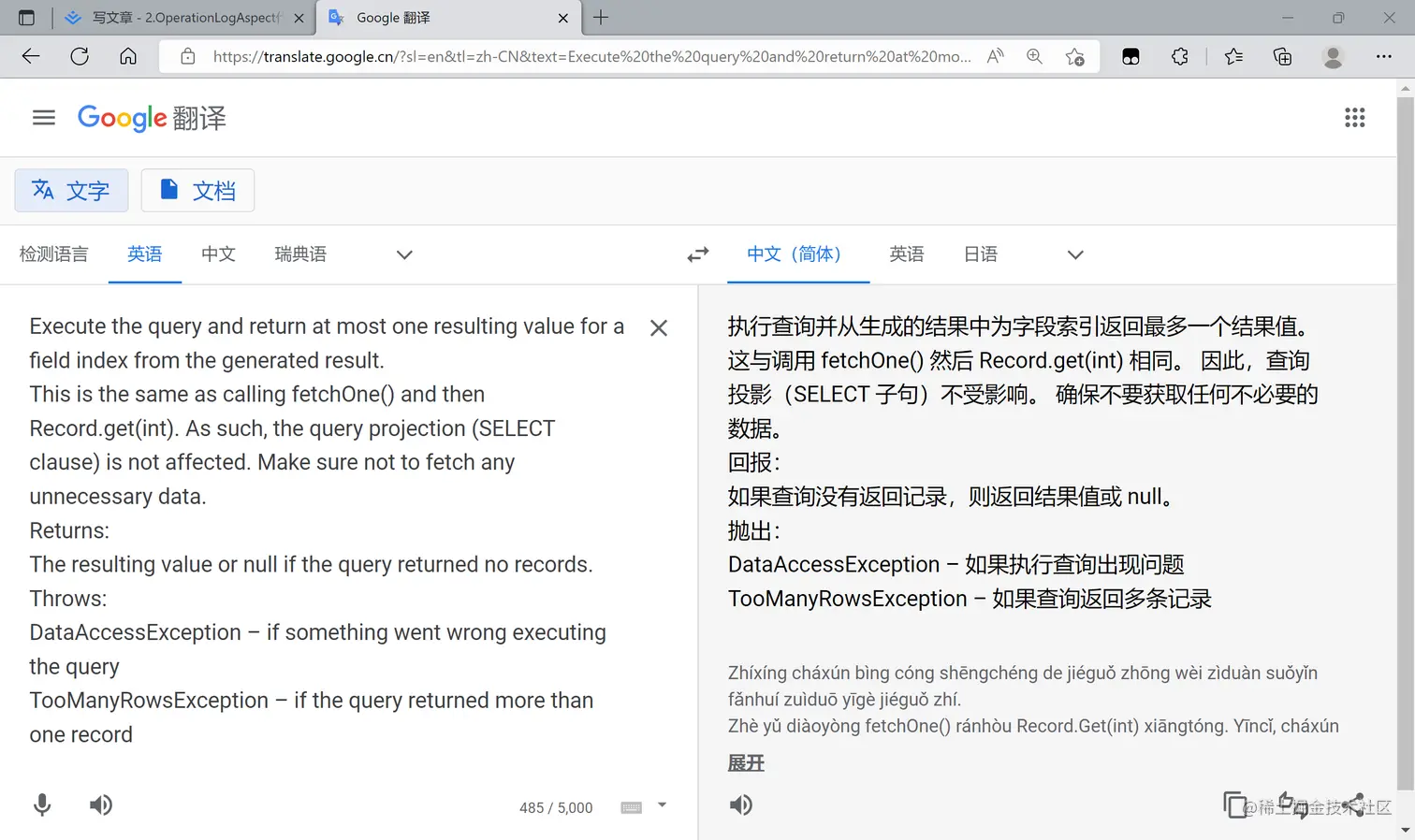Select 文字 text translation mode
This screenshot has height=840, width=1415.
[x=71, y=191]
